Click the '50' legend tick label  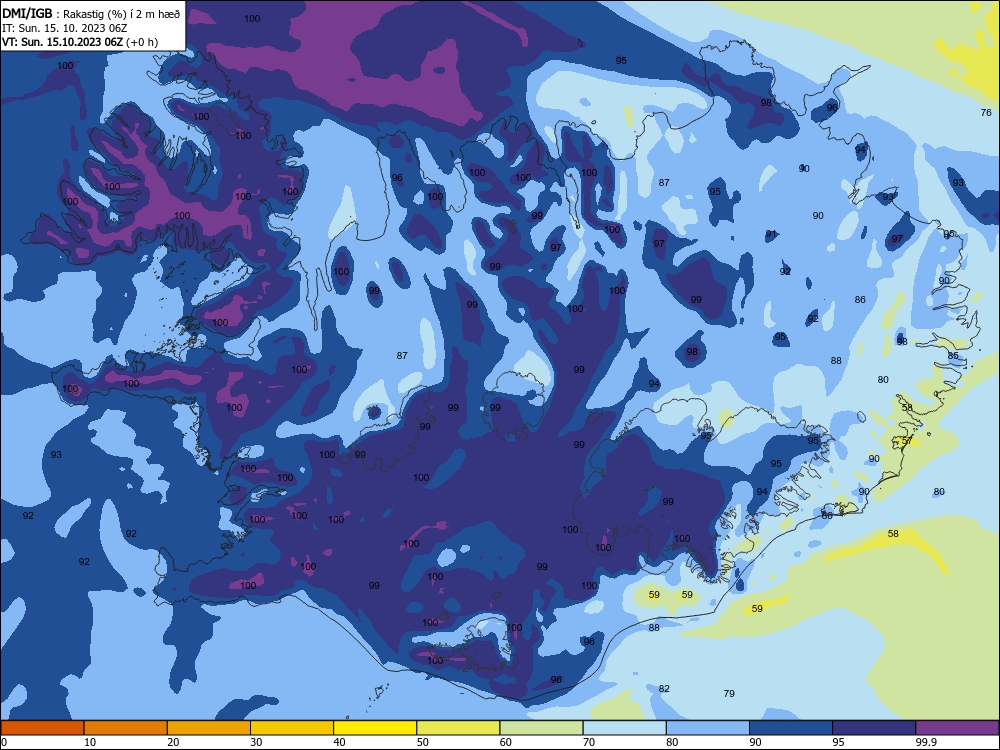[423, 742]
